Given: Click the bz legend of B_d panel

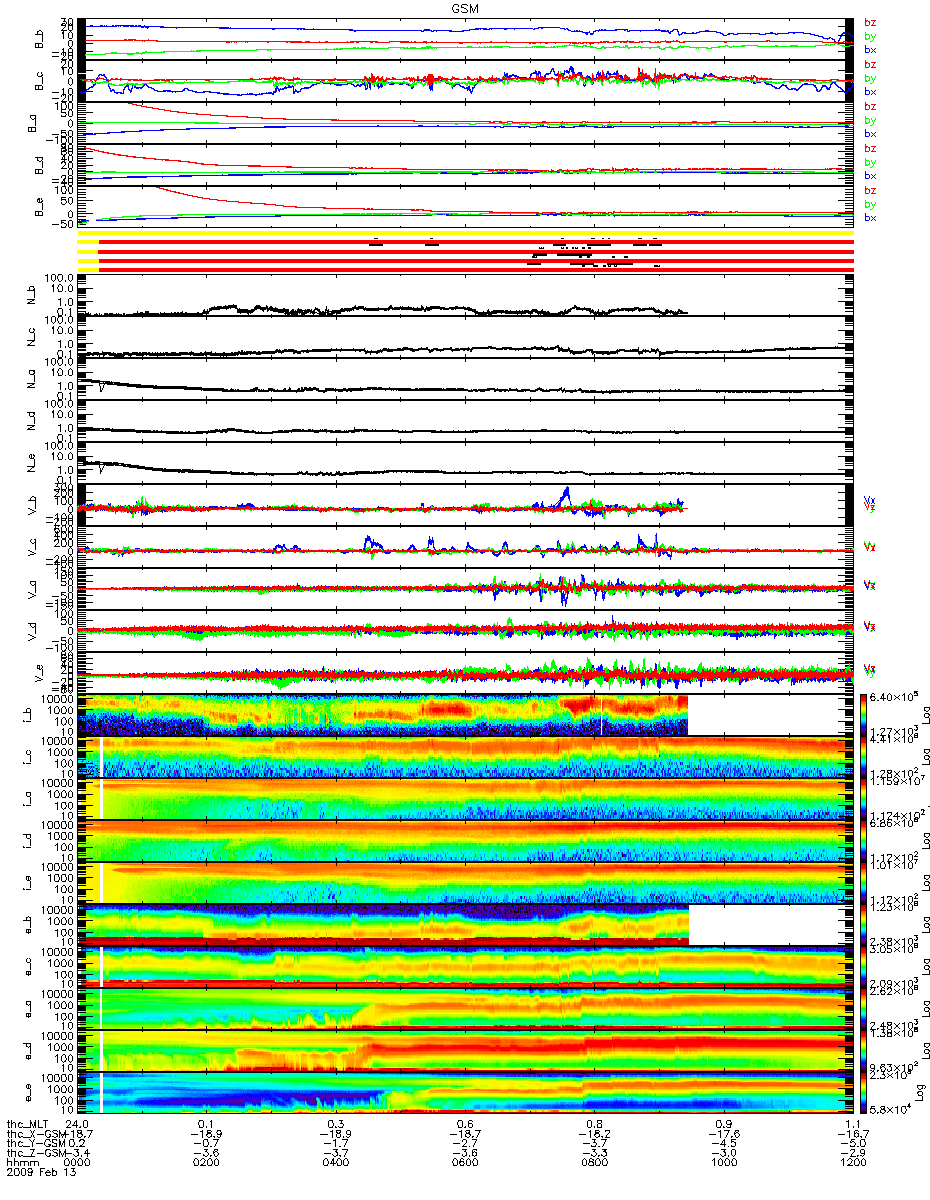Looking at the screenshot, I should click(870, 148).
